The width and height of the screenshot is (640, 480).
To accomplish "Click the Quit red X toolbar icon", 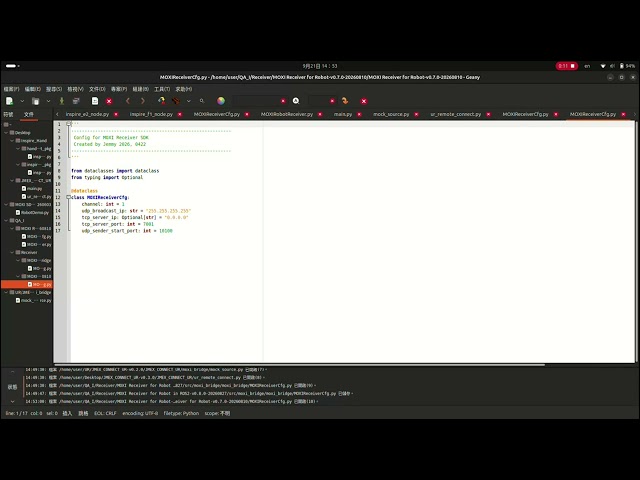I will pyautogui.click(x=364, y=101).
